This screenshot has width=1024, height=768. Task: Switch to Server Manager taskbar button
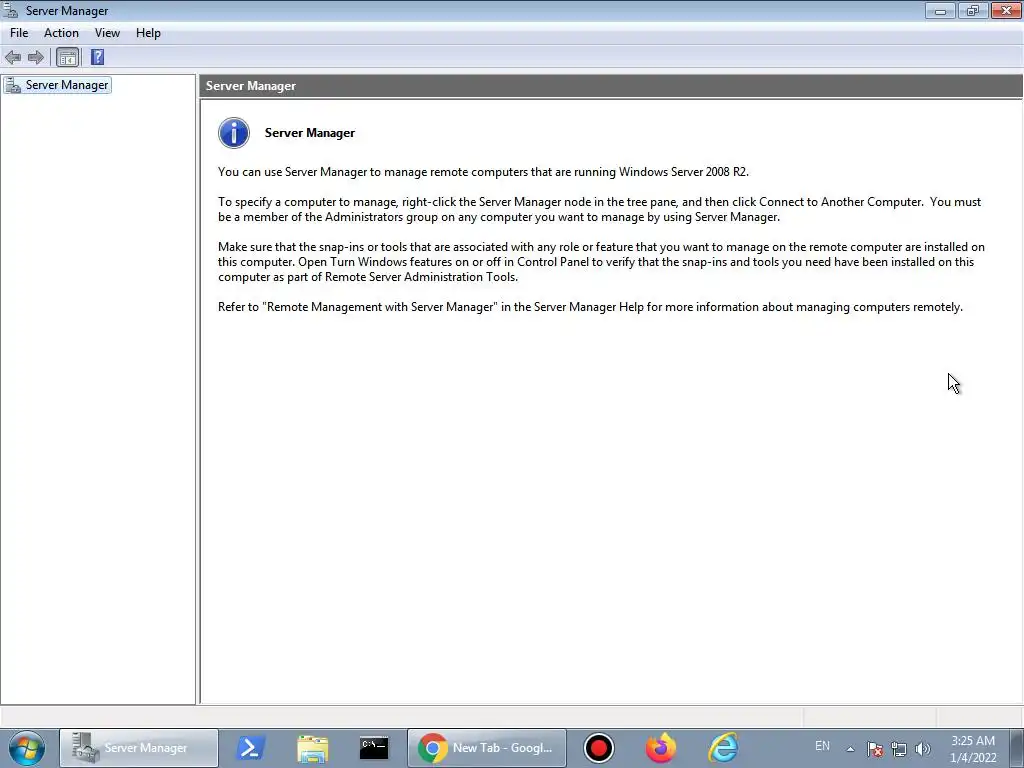pyautogui.click(x=139, y=748)
